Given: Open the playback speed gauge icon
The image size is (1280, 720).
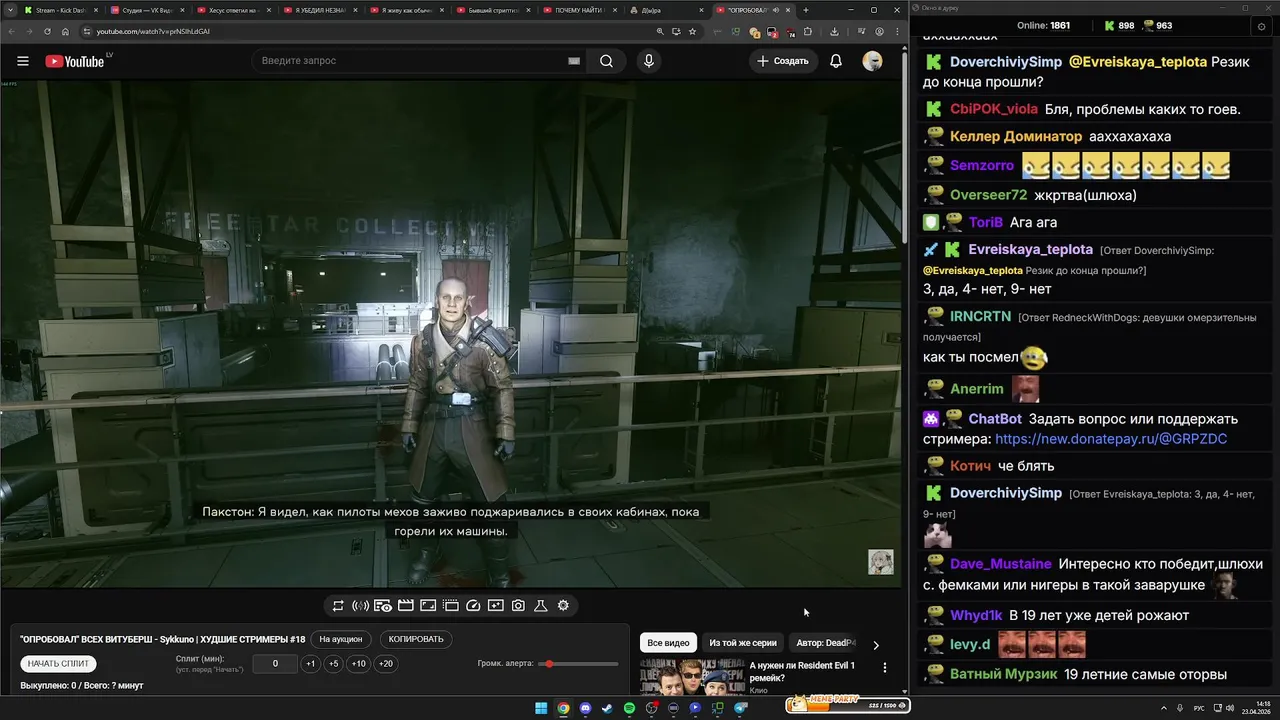Looking at the screenshot, I should [474, 606].
